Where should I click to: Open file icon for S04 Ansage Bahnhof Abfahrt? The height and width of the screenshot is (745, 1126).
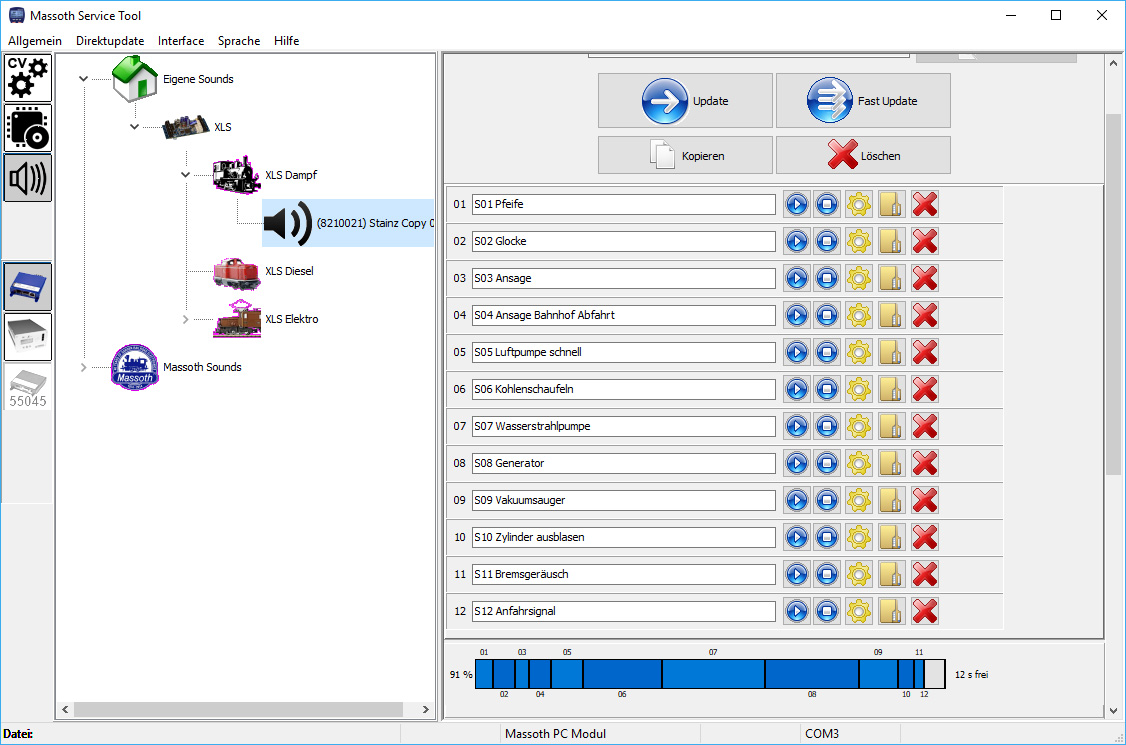890,315
